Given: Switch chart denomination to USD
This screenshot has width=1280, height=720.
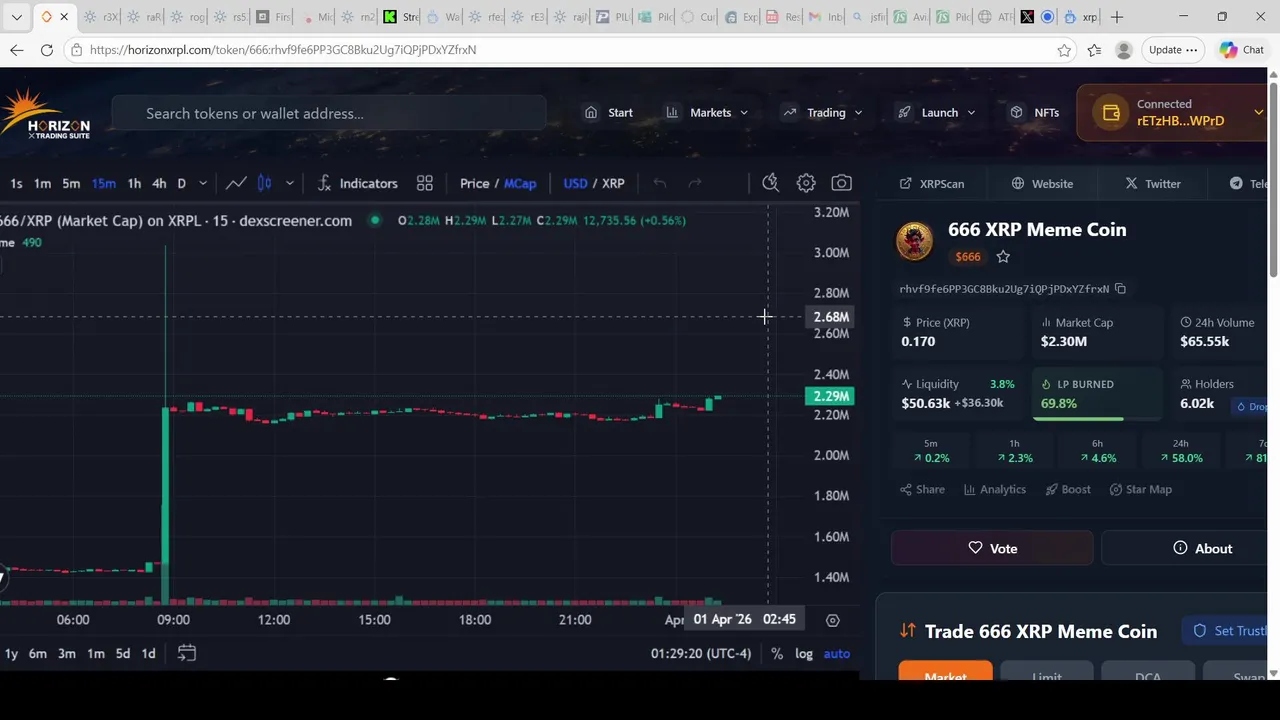Looking at the screenshot, I should point(575,183).
